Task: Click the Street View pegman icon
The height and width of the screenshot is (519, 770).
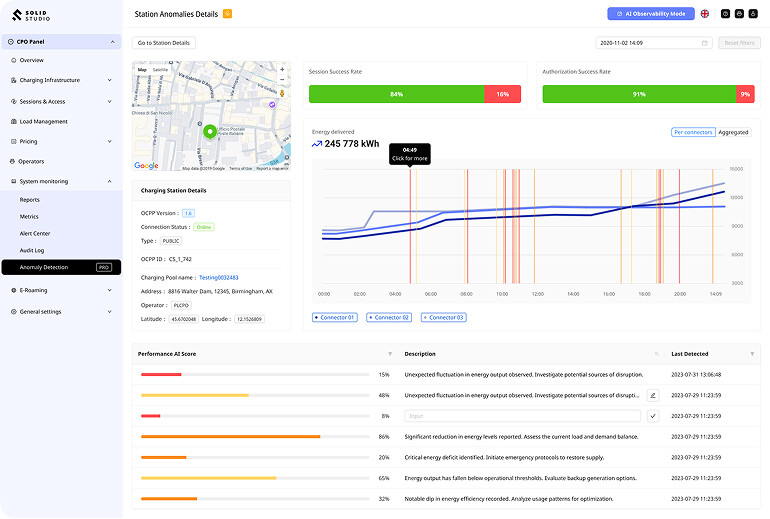Action: 282,93
